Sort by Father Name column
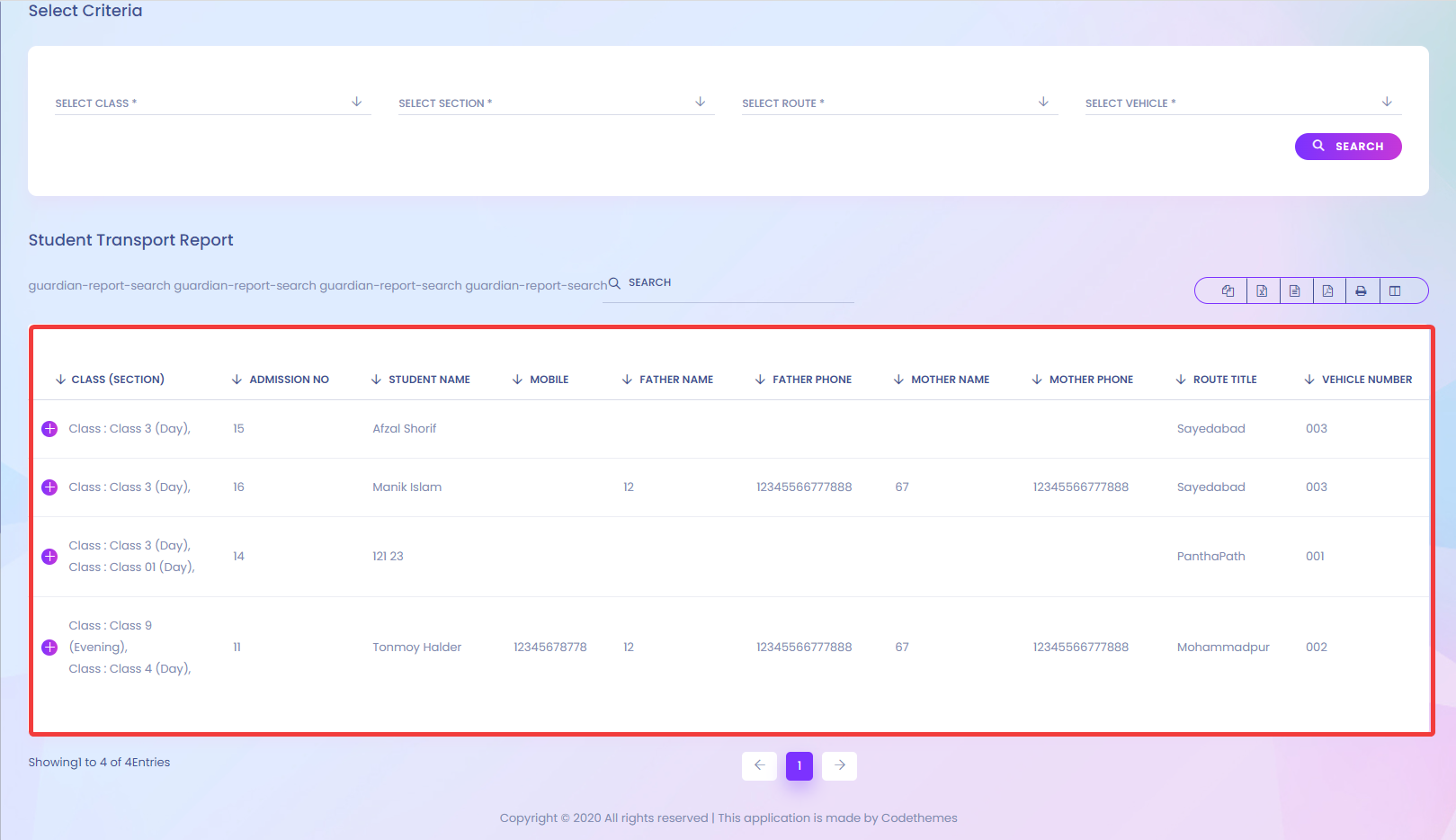1456x840 pixels. click(667, 380)
